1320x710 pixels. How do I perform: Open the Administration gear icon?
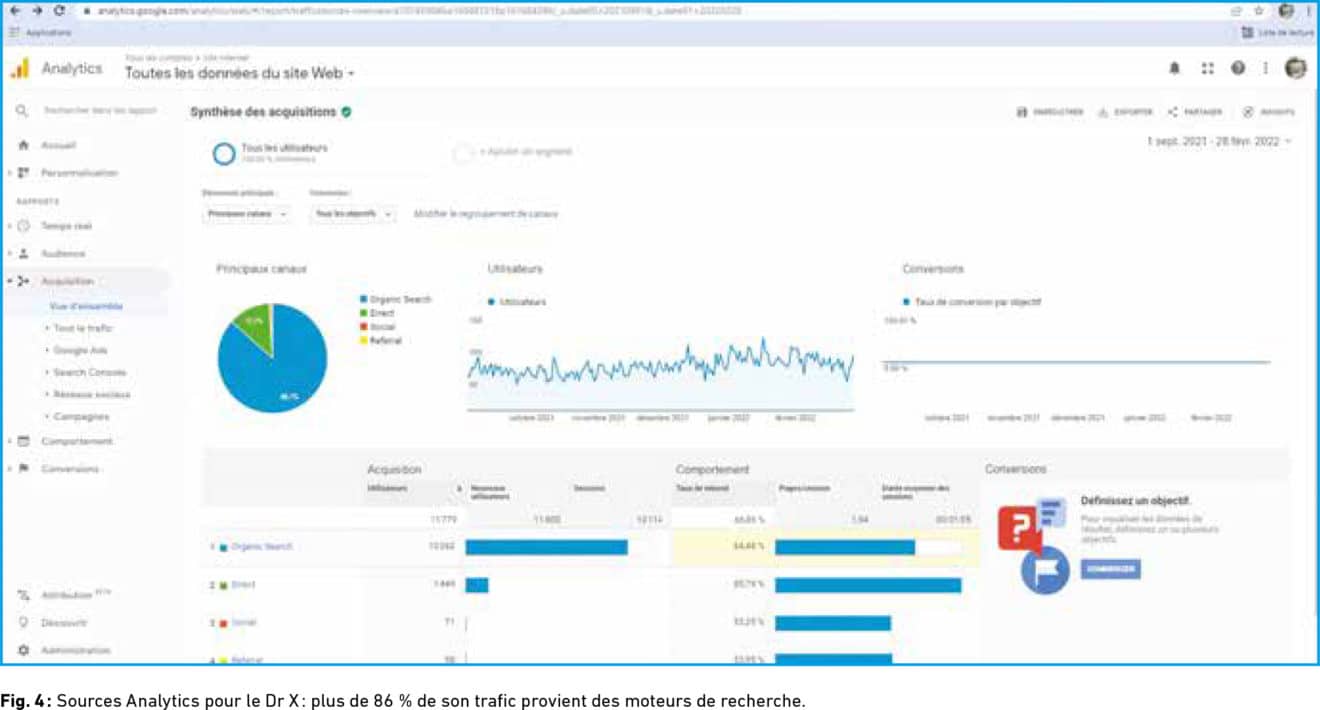click(24, 650)
